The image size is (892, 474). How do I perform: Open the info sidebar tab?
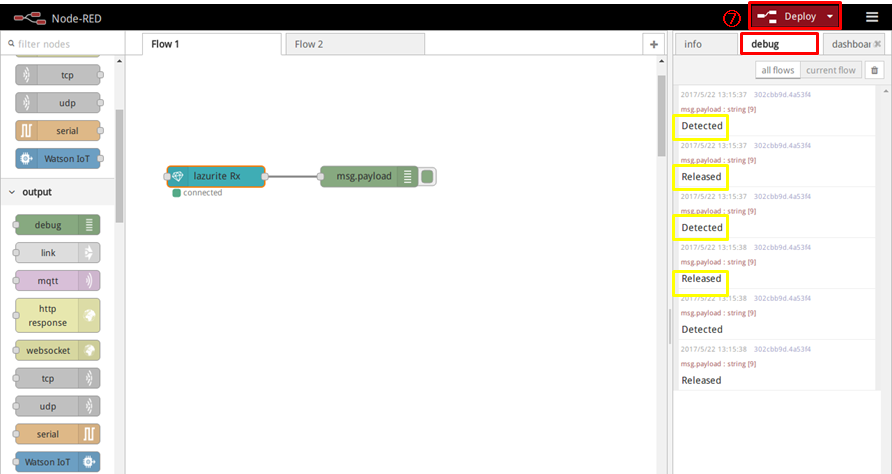pos(706,44)
